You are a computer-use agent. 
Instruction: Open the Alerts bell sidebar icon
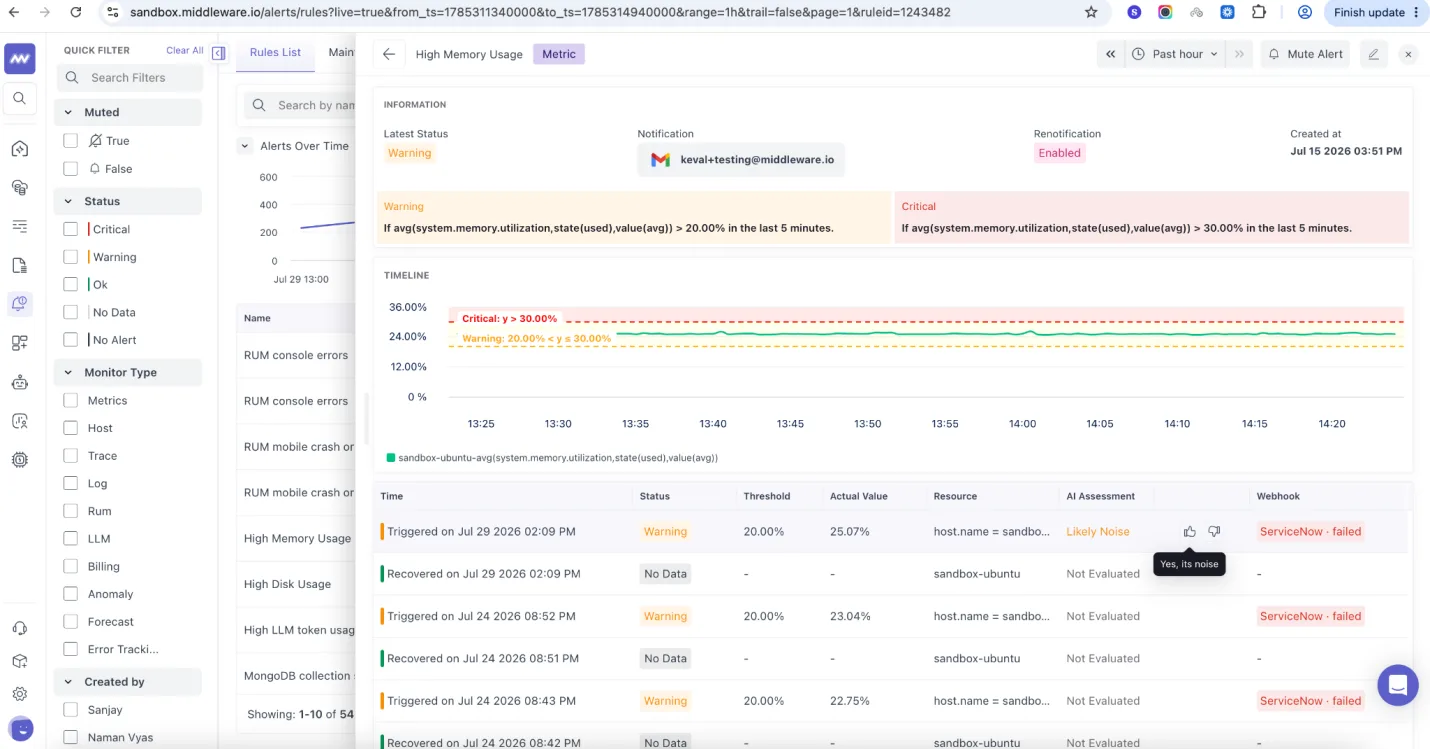coord(20,304)
